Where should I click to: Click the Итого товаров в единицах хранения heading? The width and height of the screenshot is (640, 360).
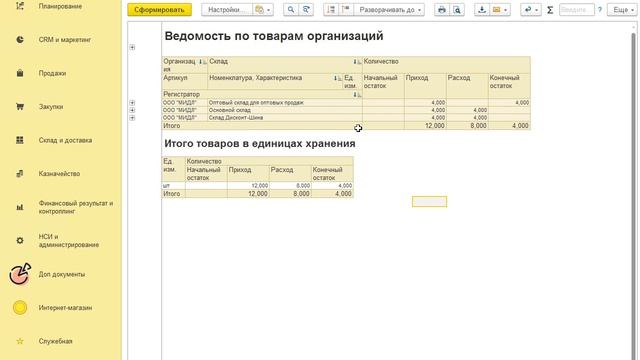coord(260,144)
